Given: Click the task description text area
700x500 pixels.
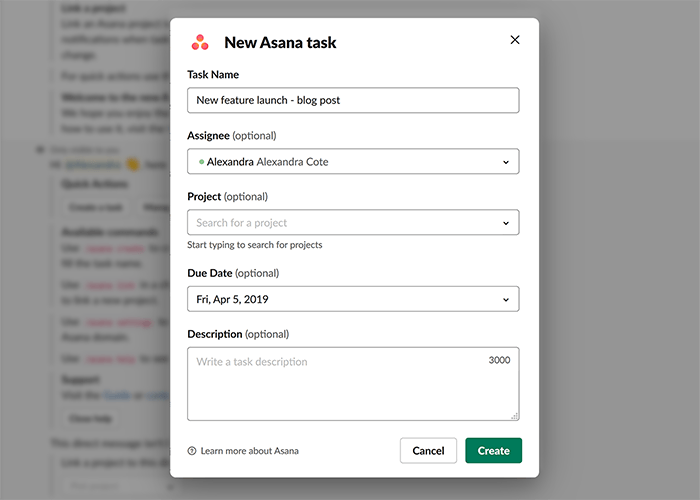Looking at the screenshot, I should [353, 384].
